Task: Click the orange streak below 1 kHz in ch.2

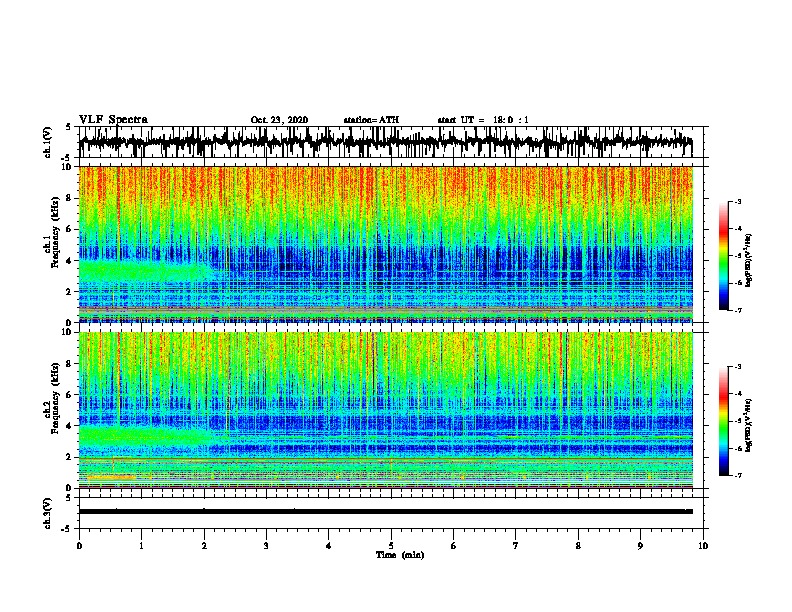Action: tap(111, 477)
